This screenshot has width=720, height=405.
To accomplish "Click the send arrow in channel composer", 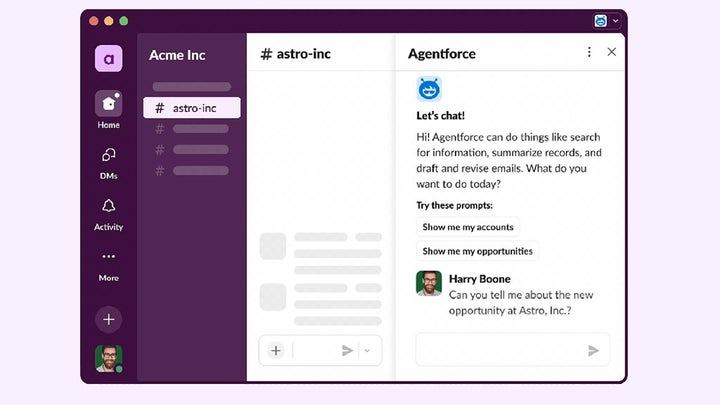I will (347, 350).
